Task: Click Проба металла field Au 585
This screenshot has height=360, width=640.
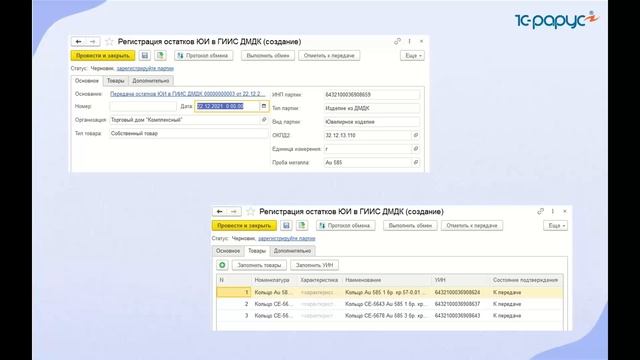Action: 367,162
